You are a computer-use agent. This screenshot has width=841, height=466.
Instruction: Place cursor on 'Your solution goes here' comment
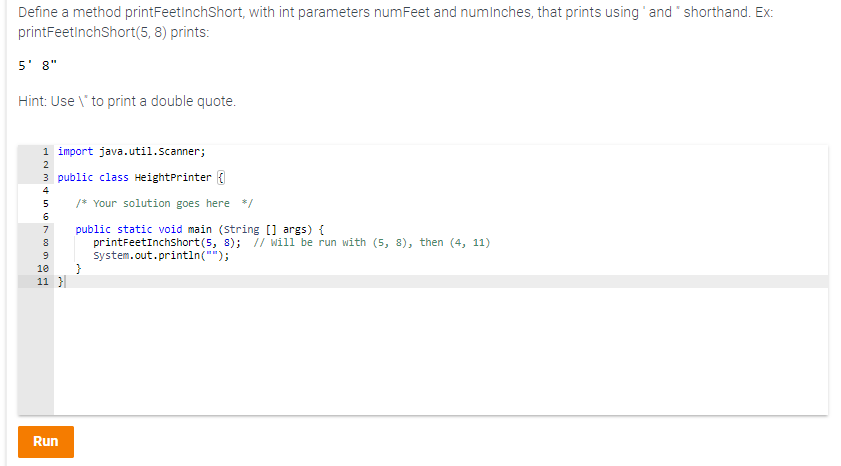(164, 204)
